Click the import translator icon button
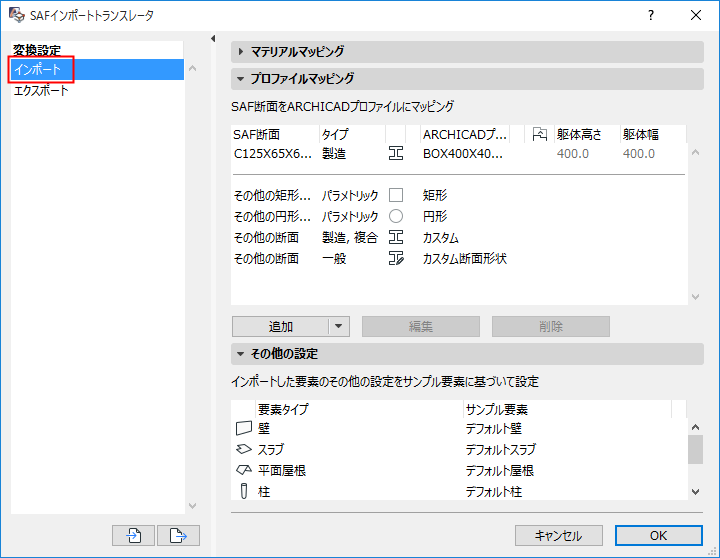The width and height of the screenshot is (720, 558). click(133, 535)
